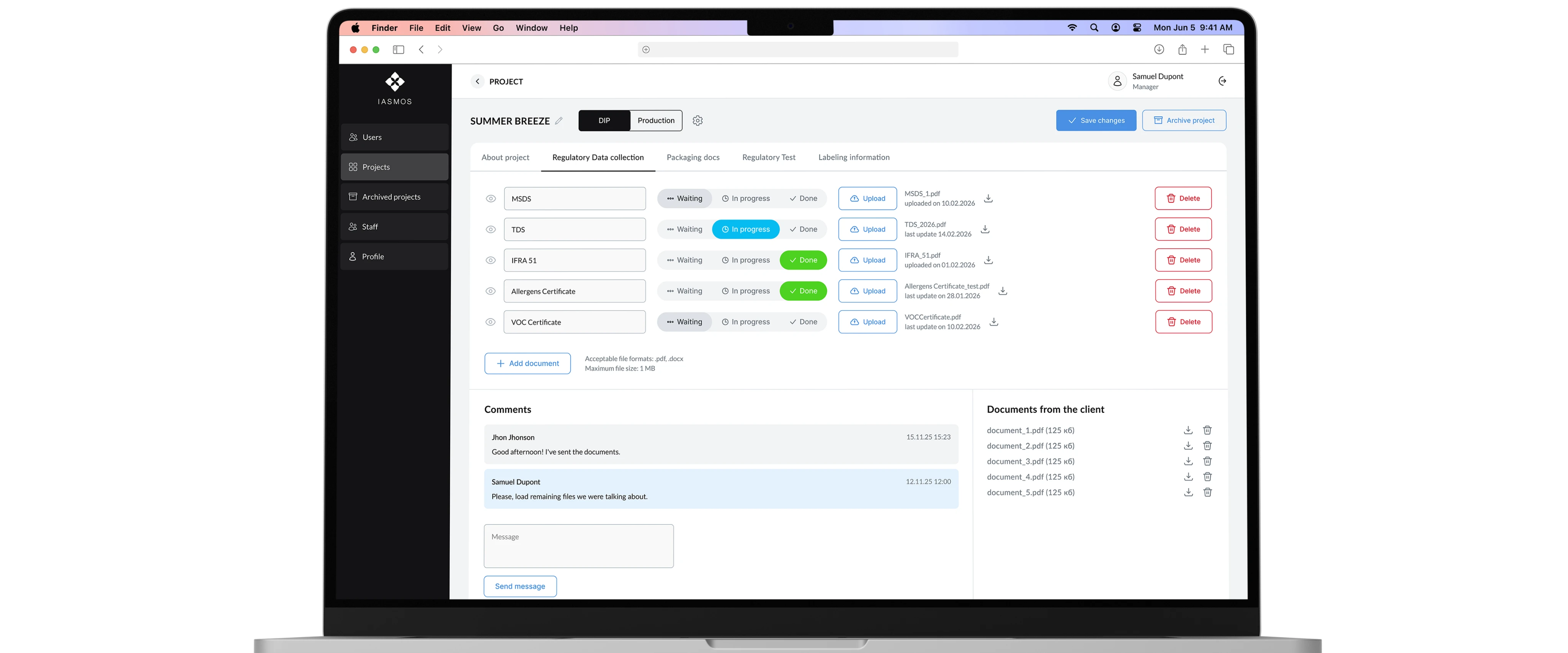Switch to the Packaging docs tab
The width and height of the screenshot is (1568, 653).
click(x=693, y=158)
